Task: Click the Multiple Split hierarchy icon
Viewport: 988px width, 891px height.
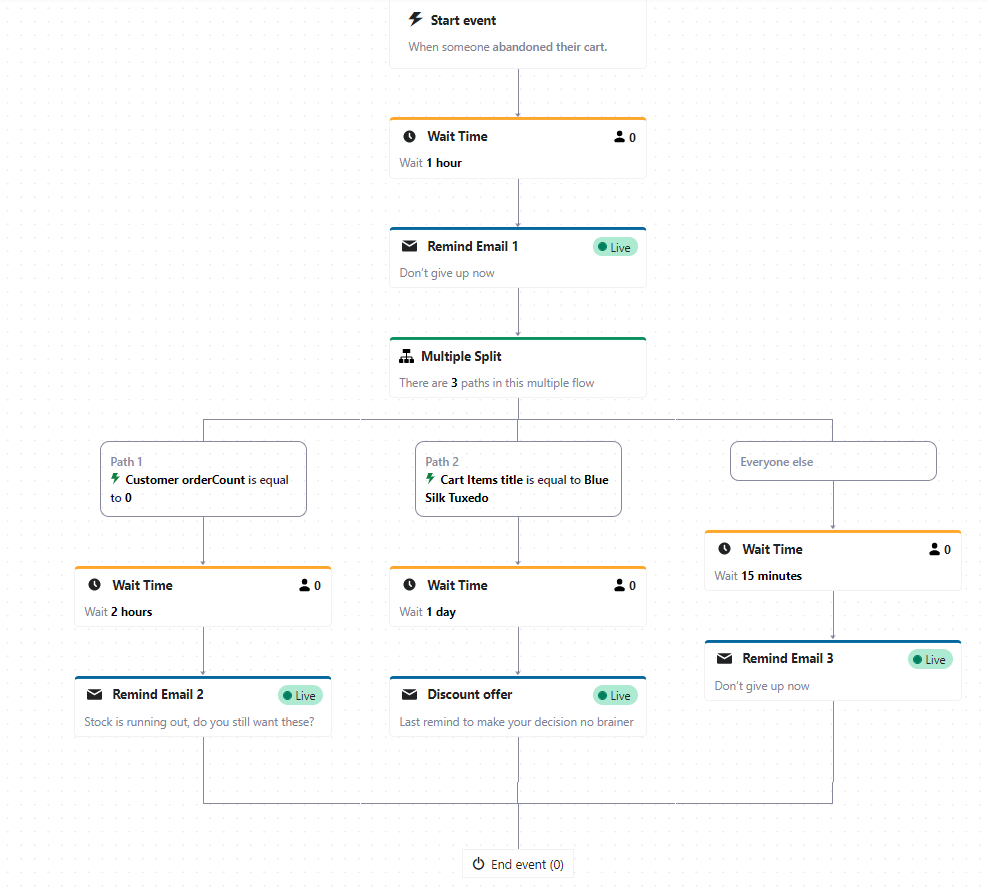Action: click(x=406, y=357)
